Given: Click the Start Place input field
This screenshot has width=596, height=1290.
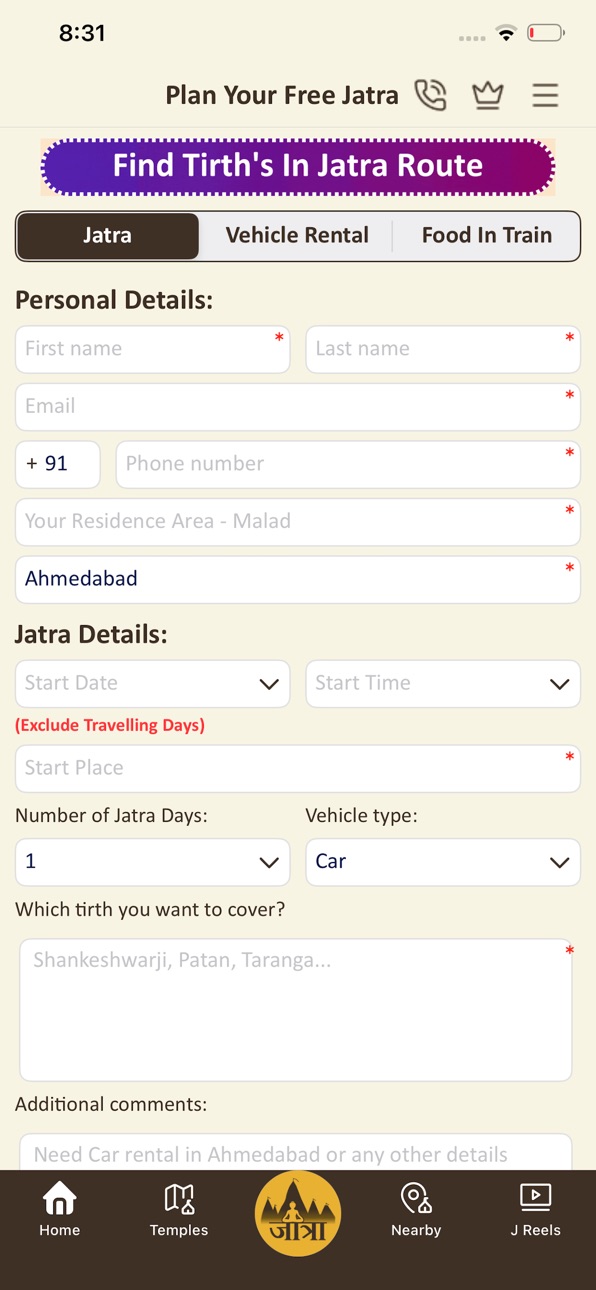Looking at the screenshot, I should click(298, 769).
